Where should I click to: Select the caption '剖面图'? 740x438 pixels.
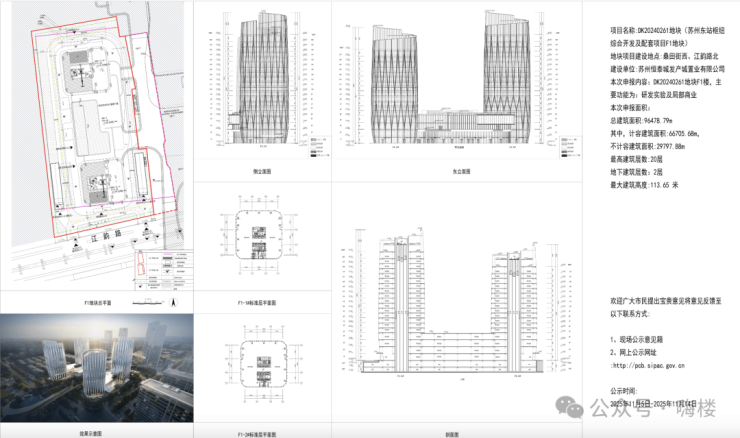pos(452,434)
